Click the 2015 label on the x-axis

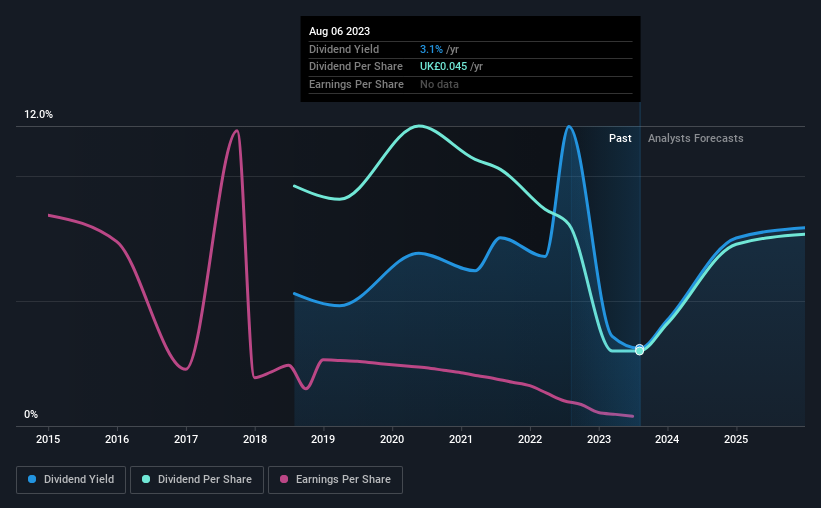tap(48, 439)
